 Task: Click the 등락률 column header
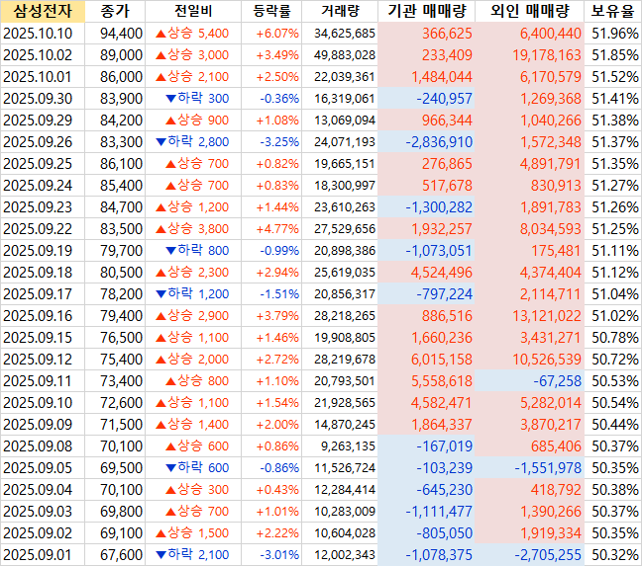pyautogui.click(x=271, y=11)
